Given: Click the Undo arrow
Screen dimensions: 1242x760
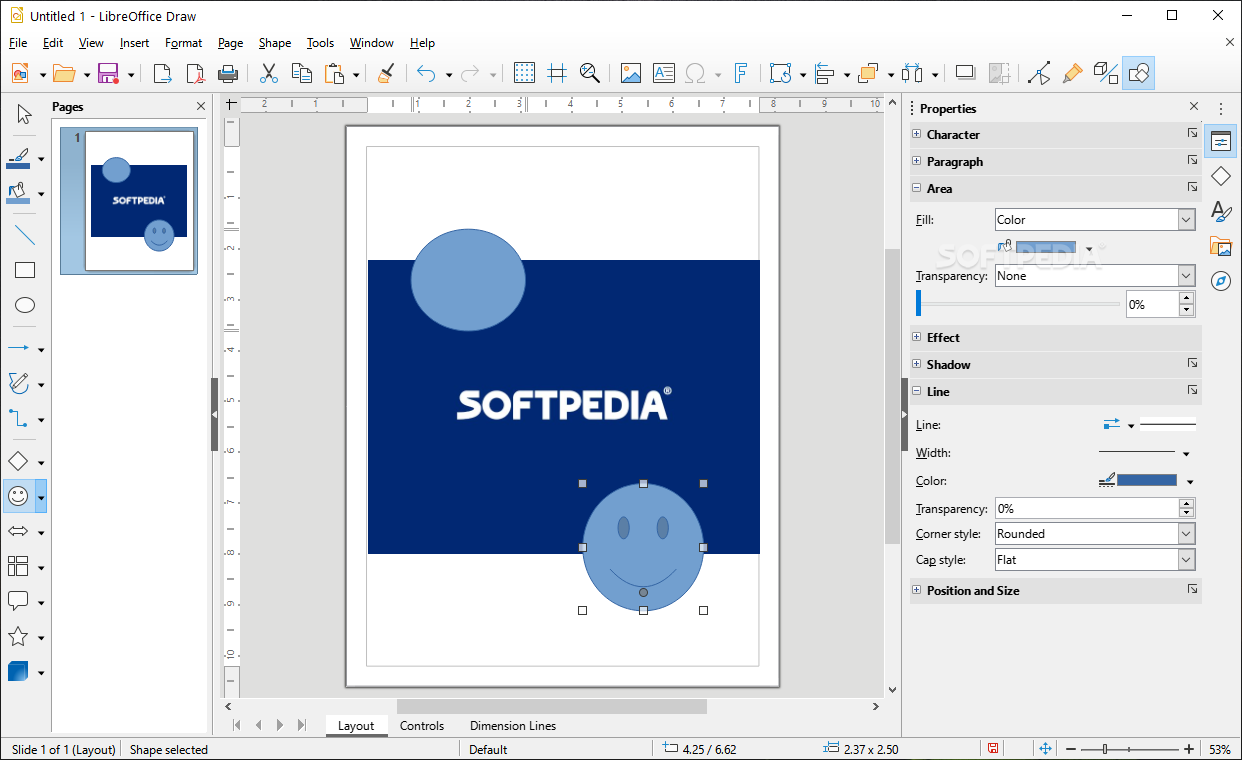Looking at the screenshot, I should pos(427,73).
